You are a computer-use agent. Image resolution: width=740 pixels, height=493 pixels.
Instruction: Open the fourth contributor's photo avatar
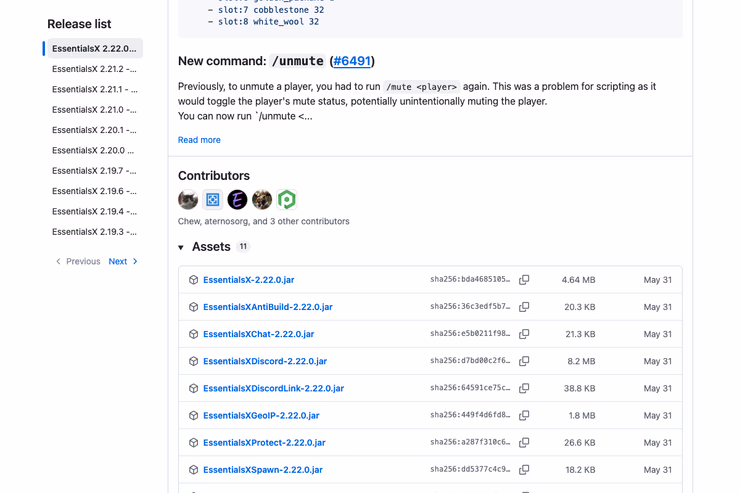tap(262, 200)
